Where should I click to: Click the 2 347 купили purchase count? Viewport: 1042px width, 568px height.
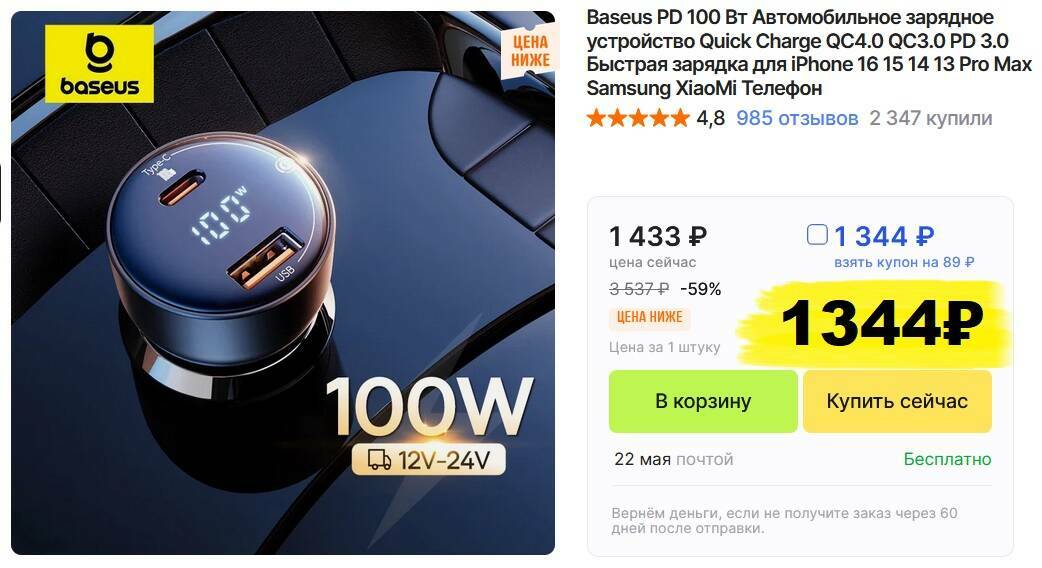pyautogui.click(x=930, y=118)
